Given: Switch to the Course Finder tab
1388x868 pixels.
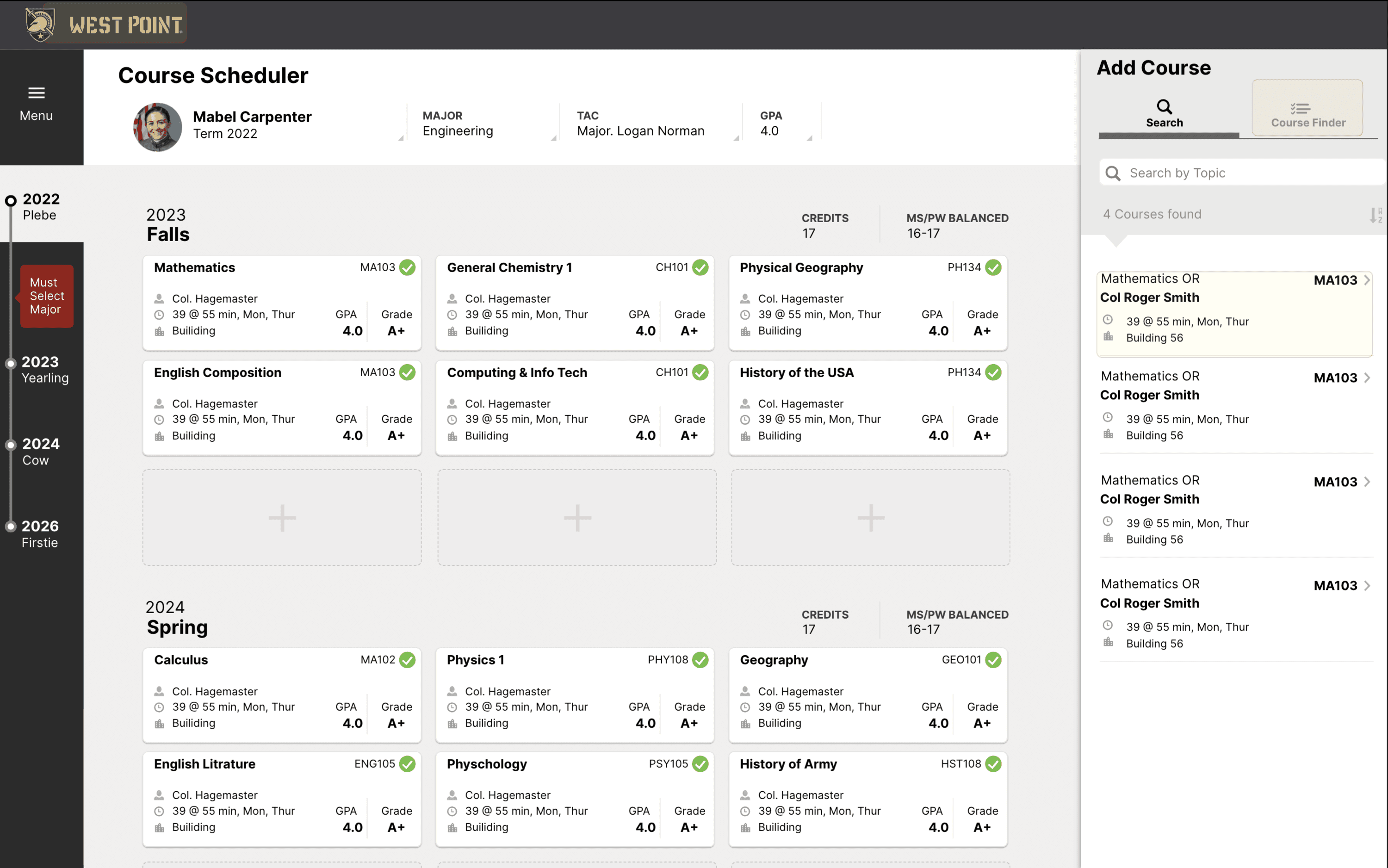Looking at the screenshot, I should coord(1307,109).
